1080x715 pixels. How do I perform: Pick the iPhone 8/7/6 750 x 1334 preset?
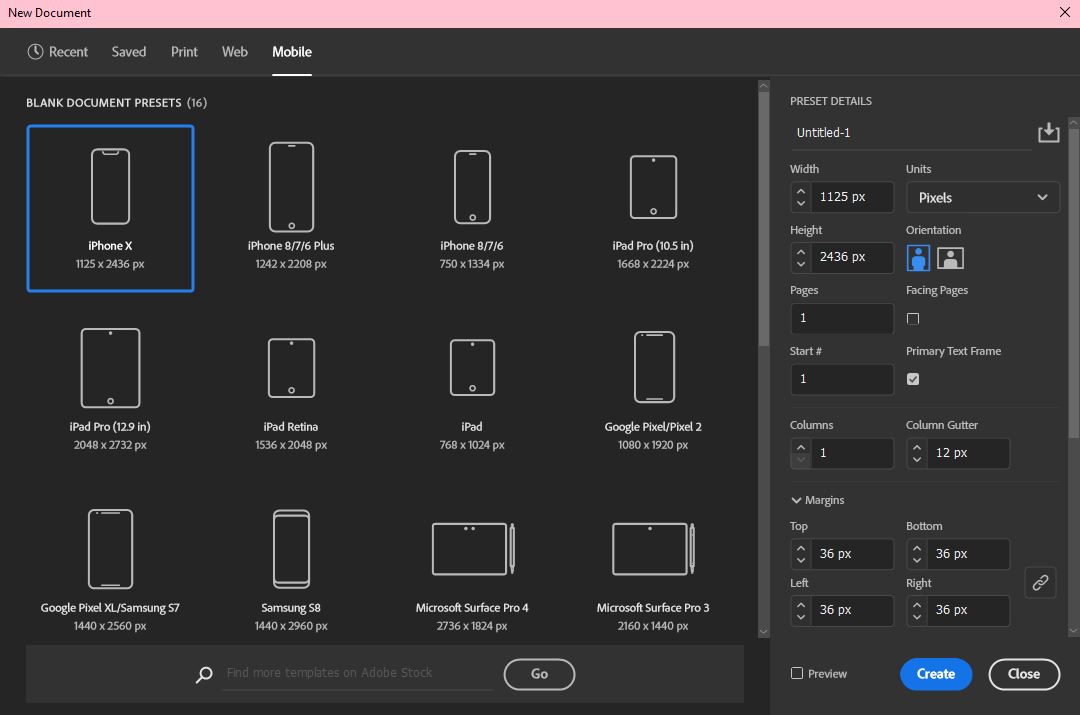coord(472,208)
